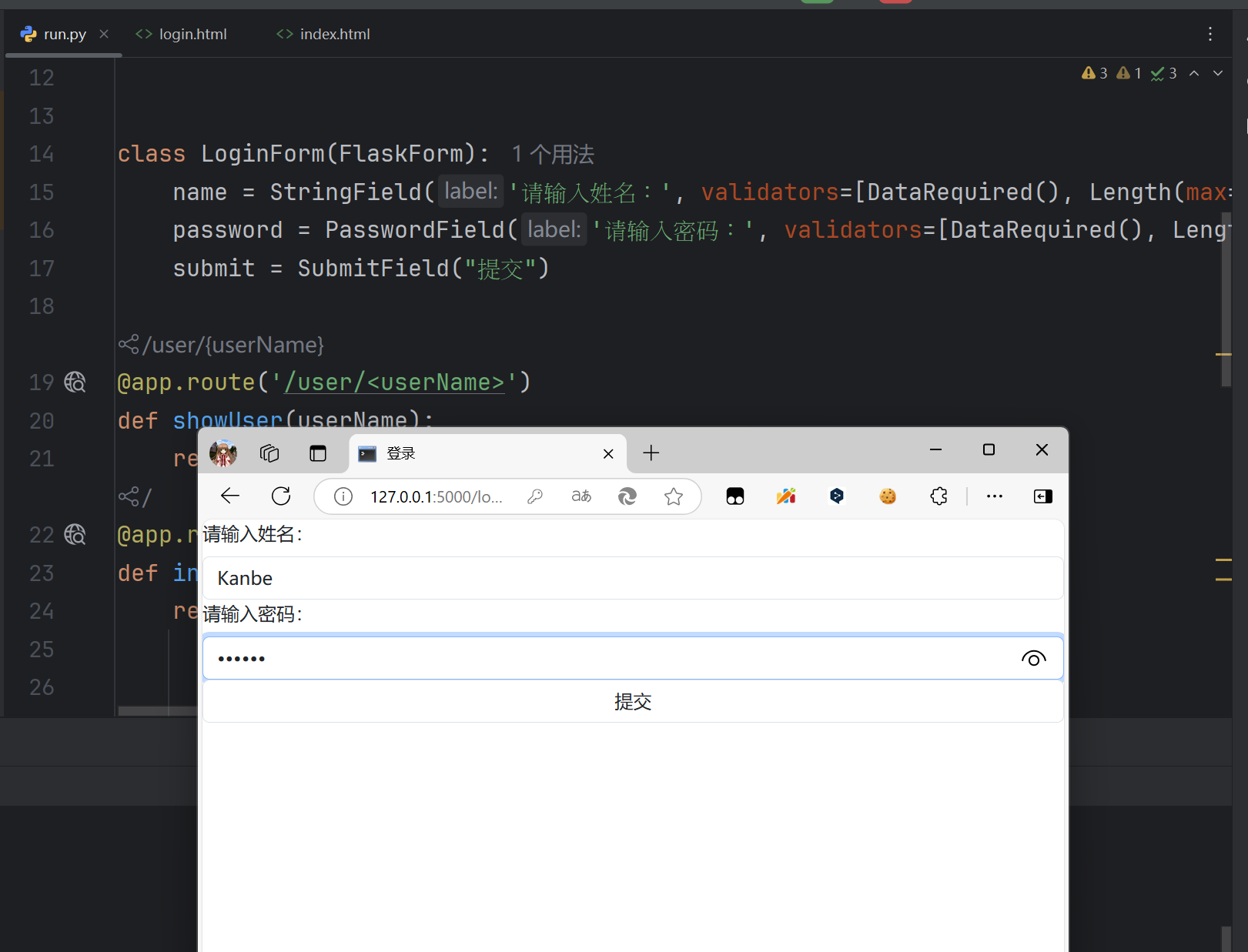Reload the login page
Image resolution: width=1248 pixels, height=952 pixels.
pos(281,496)
